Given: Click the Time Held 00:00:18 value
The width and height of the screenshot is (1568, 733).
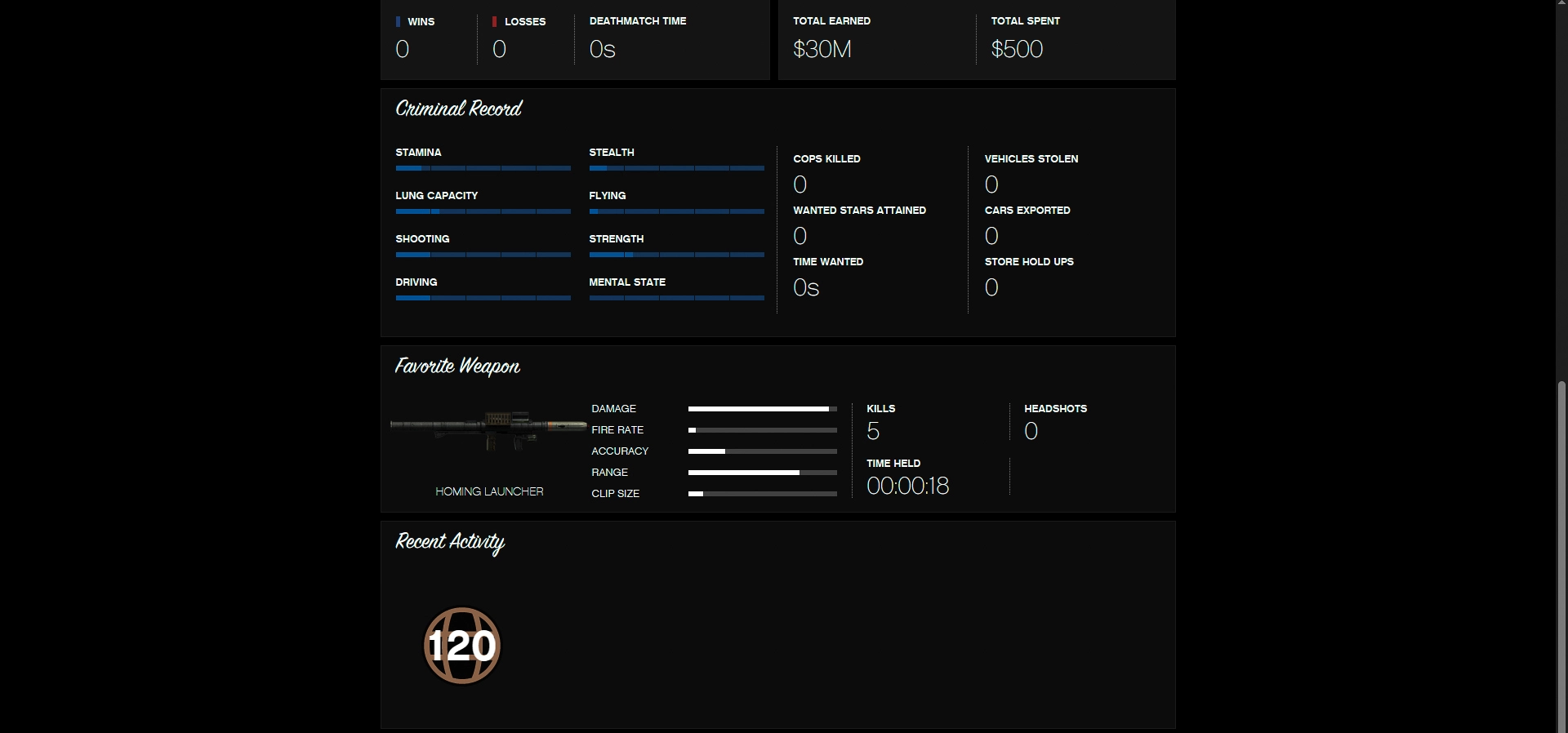Looking at the screenshot, I should 907,486.
